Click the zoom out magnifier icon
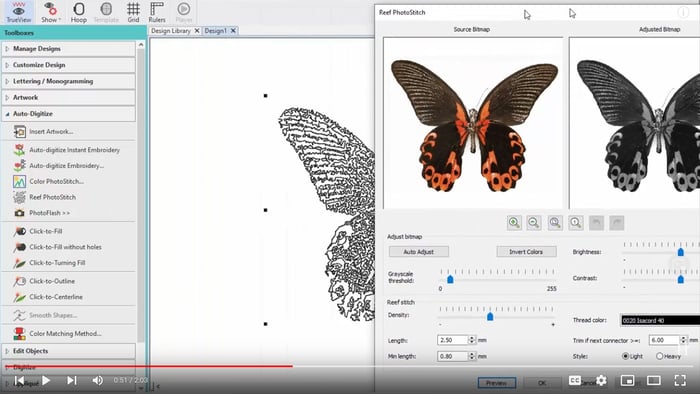The width and height of the screenshot is (700, 394). [x=533, y=223]
